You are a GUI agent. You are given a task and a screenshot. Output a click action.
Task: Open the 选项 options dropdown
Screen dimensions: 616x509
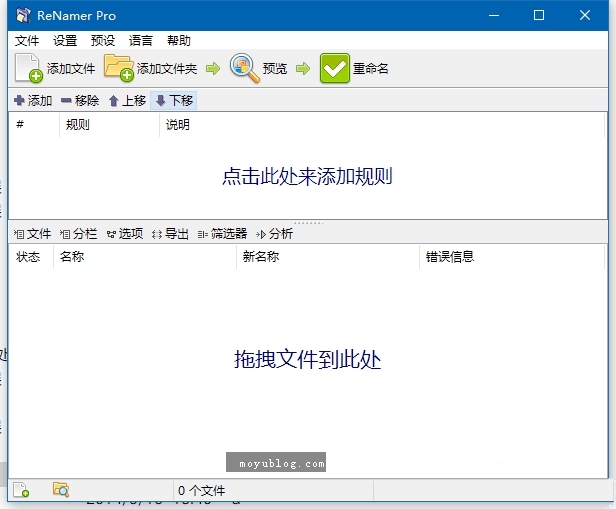125,234
